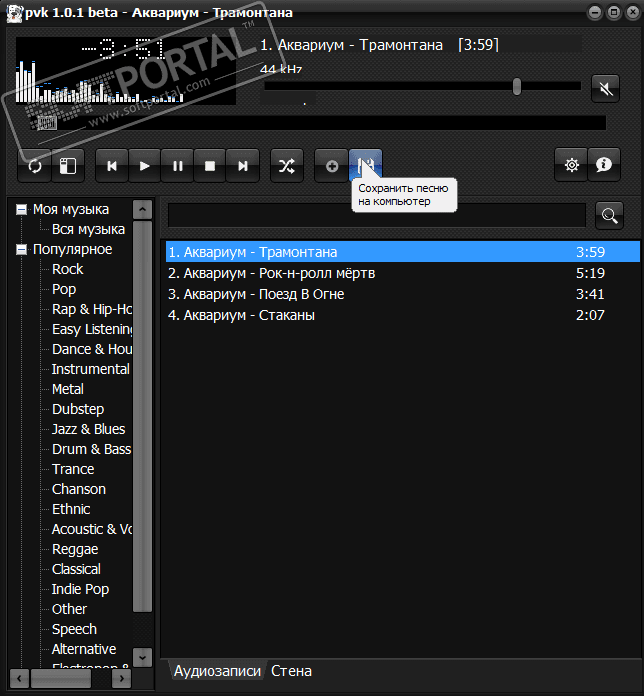Viewport: 644px width, 696px height.
Task: Switch to the Аудиозаписи tab
Action: coord(217,671)
